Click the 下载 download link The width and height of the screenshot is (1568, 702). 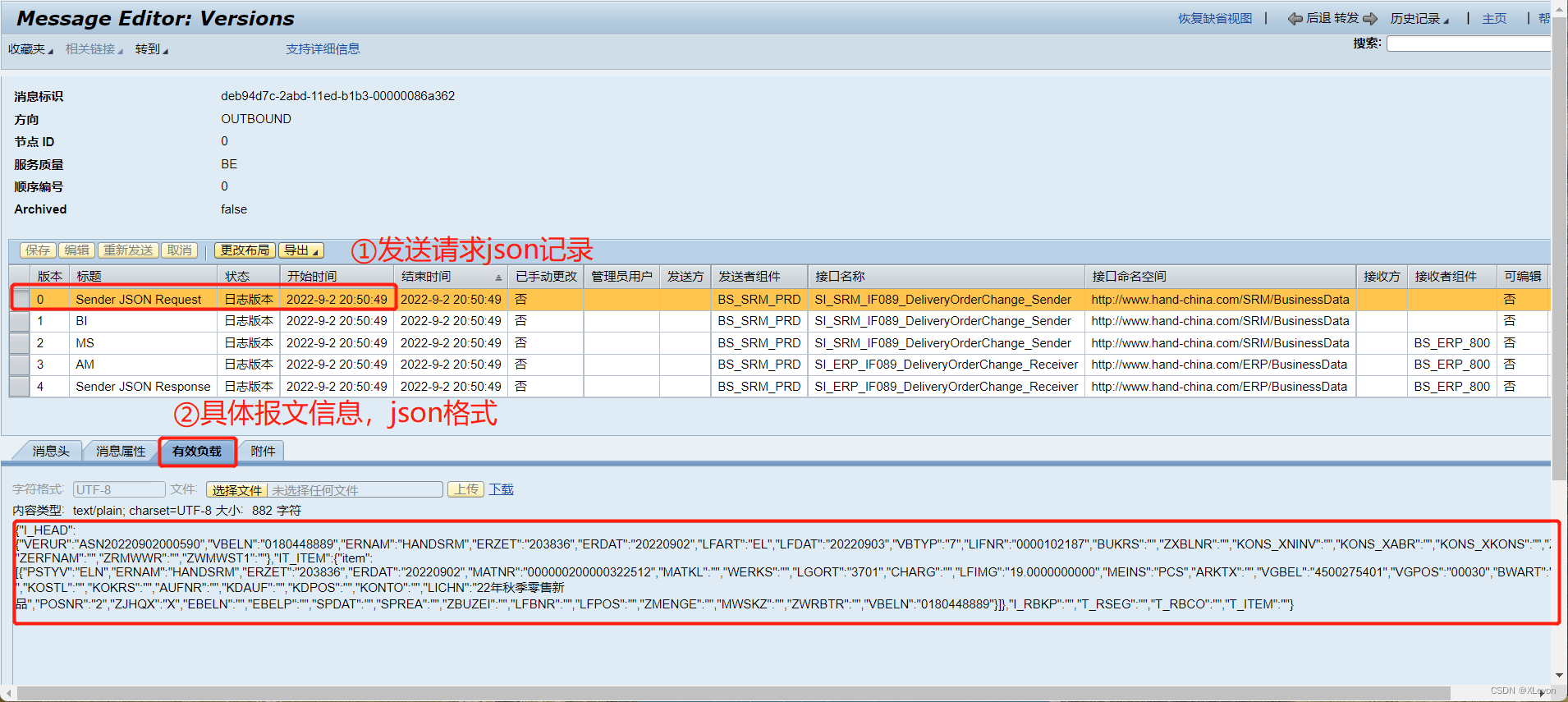tap(501, 489)
